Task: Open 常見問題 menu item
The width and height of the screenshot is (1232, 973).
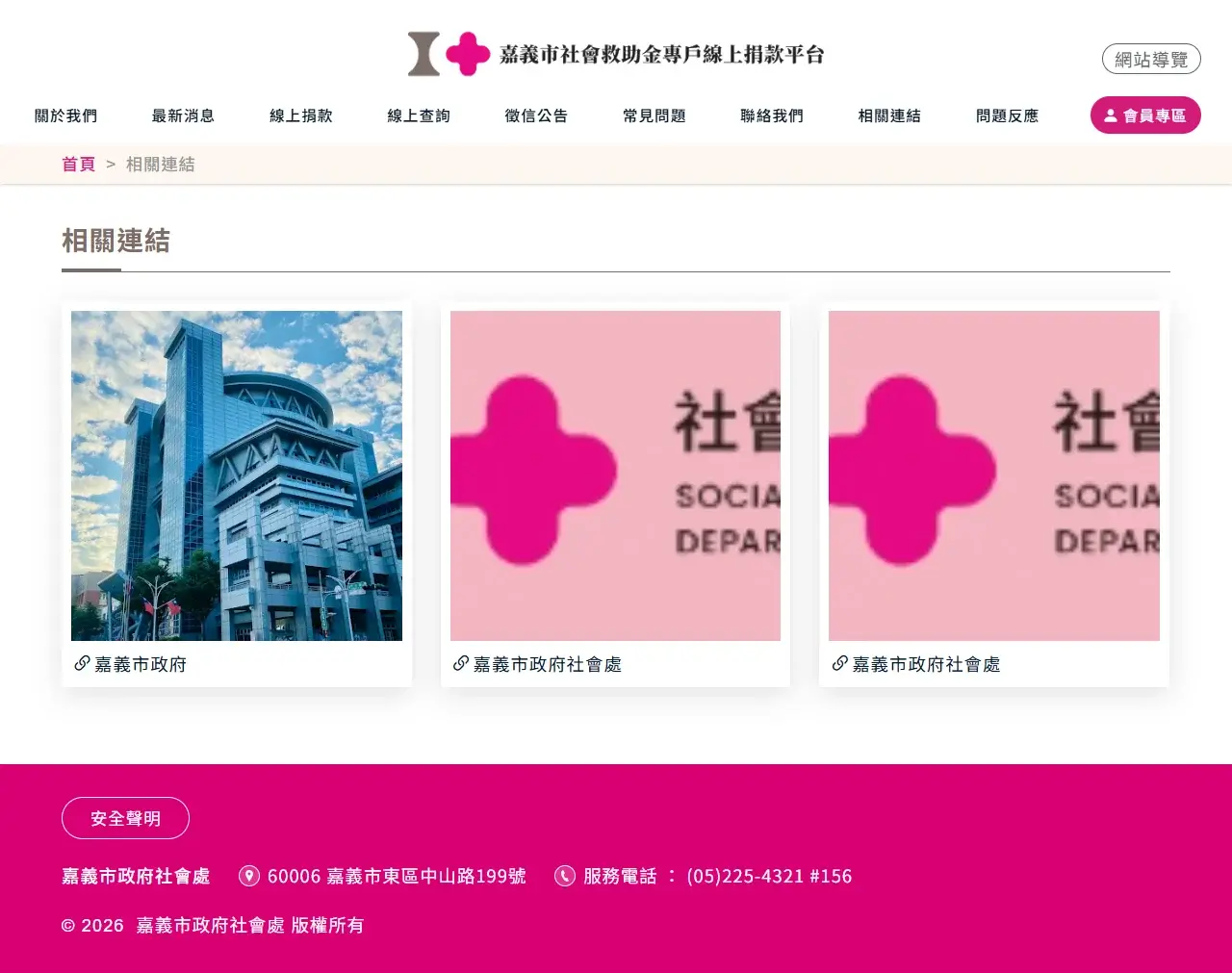Action: coord(654,115)
